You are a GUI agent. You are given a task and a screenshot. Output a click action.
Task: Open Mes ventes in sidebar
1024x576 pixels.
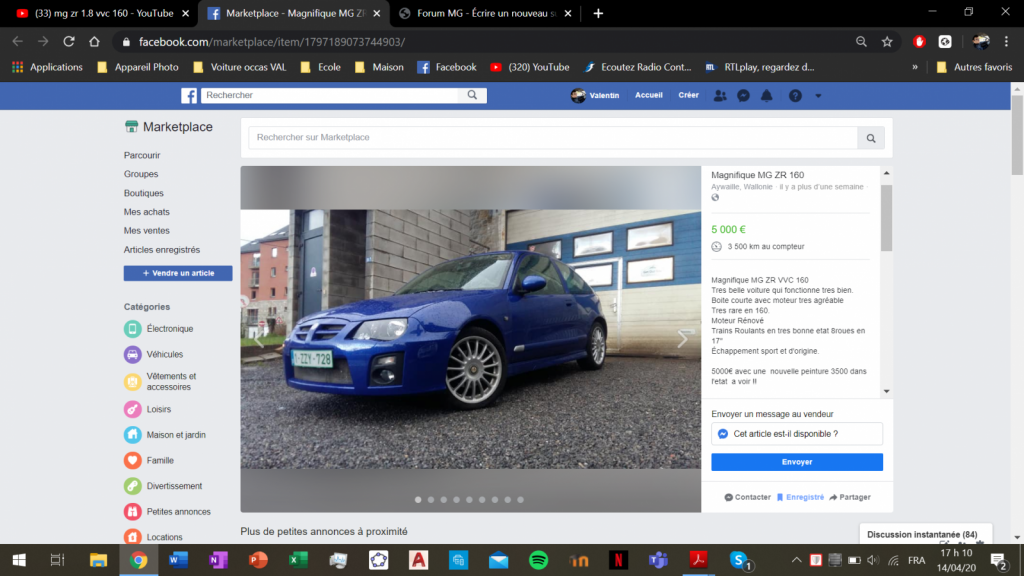pyautogui.click(x=146, y=231)
